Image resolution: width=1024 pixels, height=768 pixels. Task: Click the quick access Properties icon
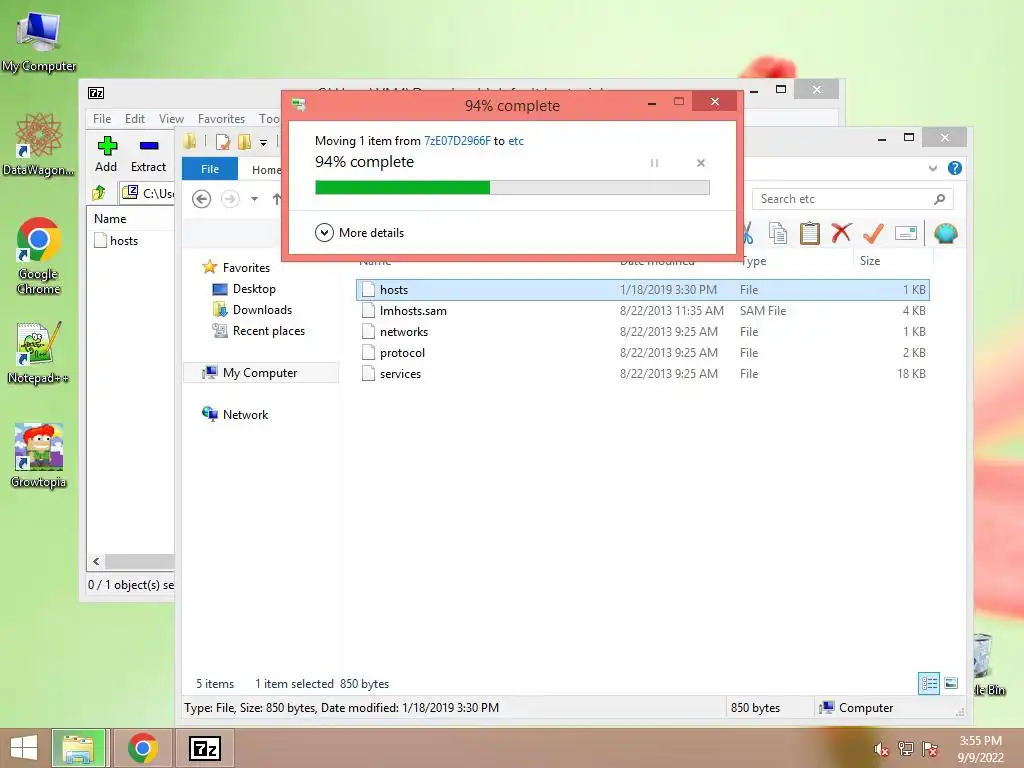pyautogui.click(x=223, y=142)
